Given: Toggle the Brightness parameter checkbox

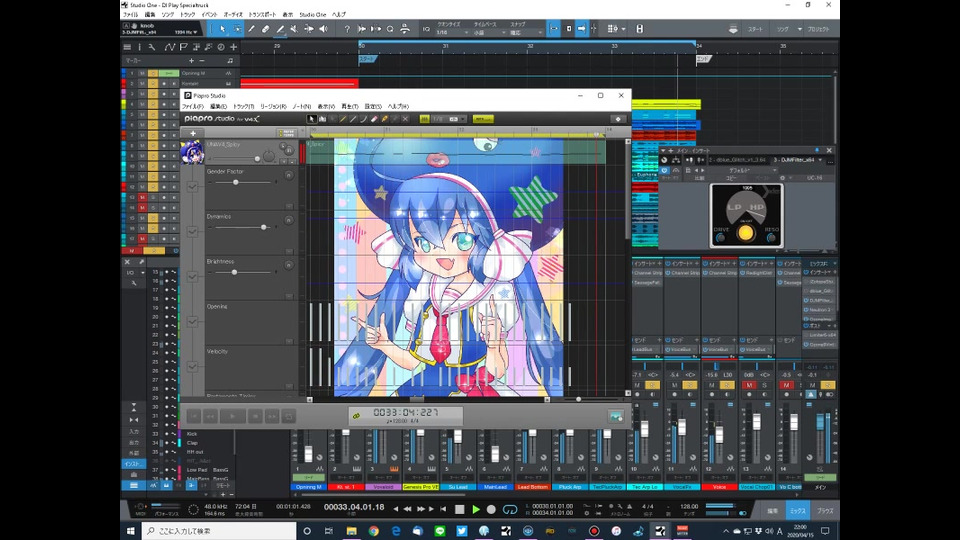Looking at the screenshot, I should pyautogui.click(x=192, y=276).
